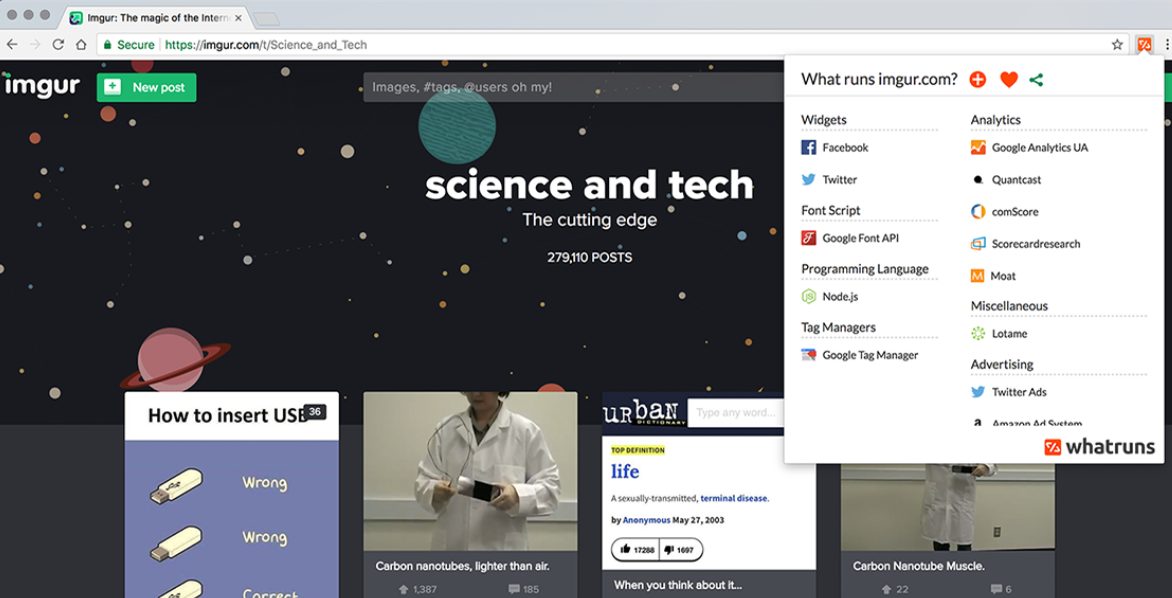Click the WhatRuns extension icon in toolbar
The image size is (1172, 598).
pyautogui.click(x=1144, y=45)
